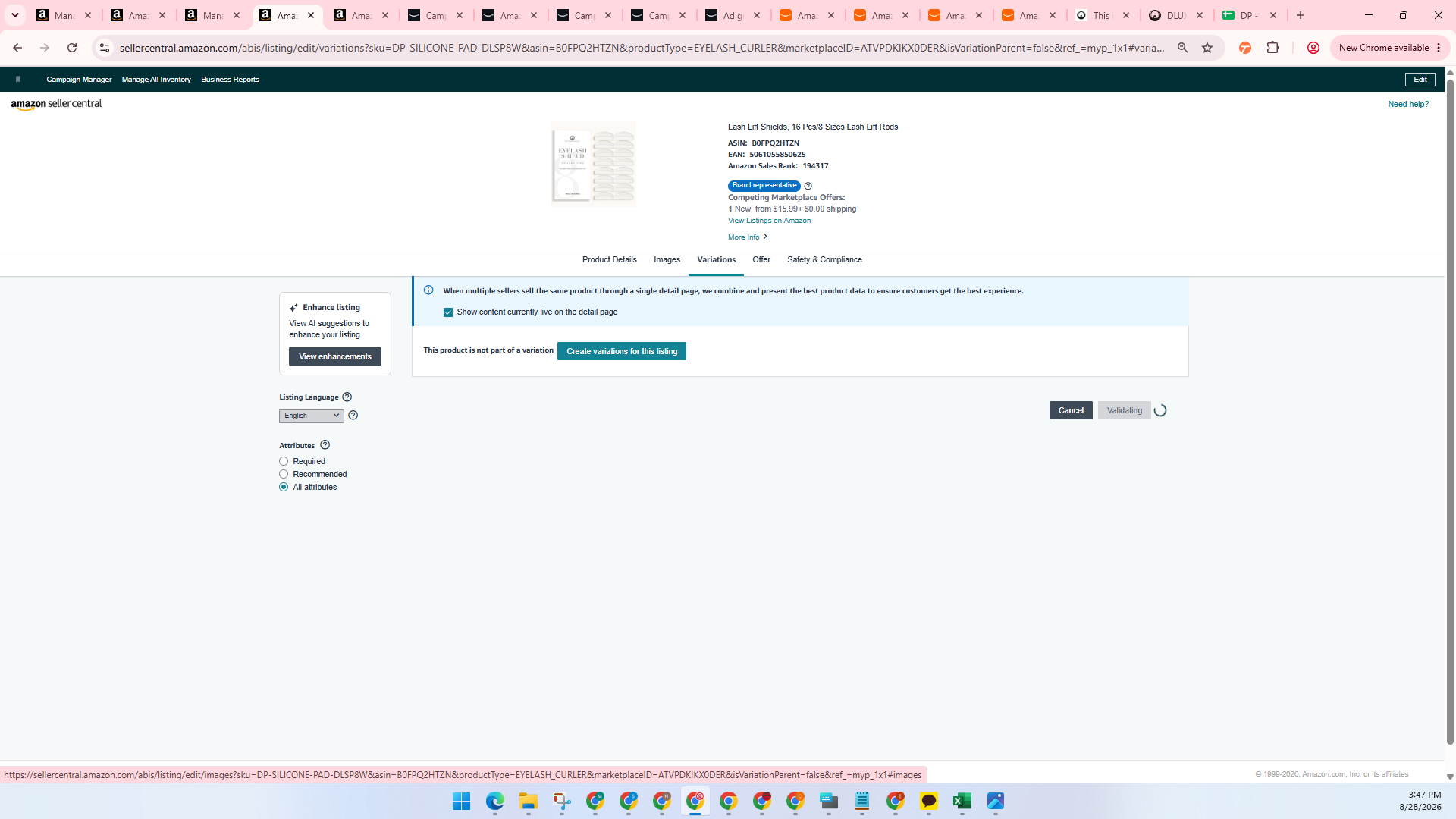Close the 'This' browser tab

click(1125, 15)
